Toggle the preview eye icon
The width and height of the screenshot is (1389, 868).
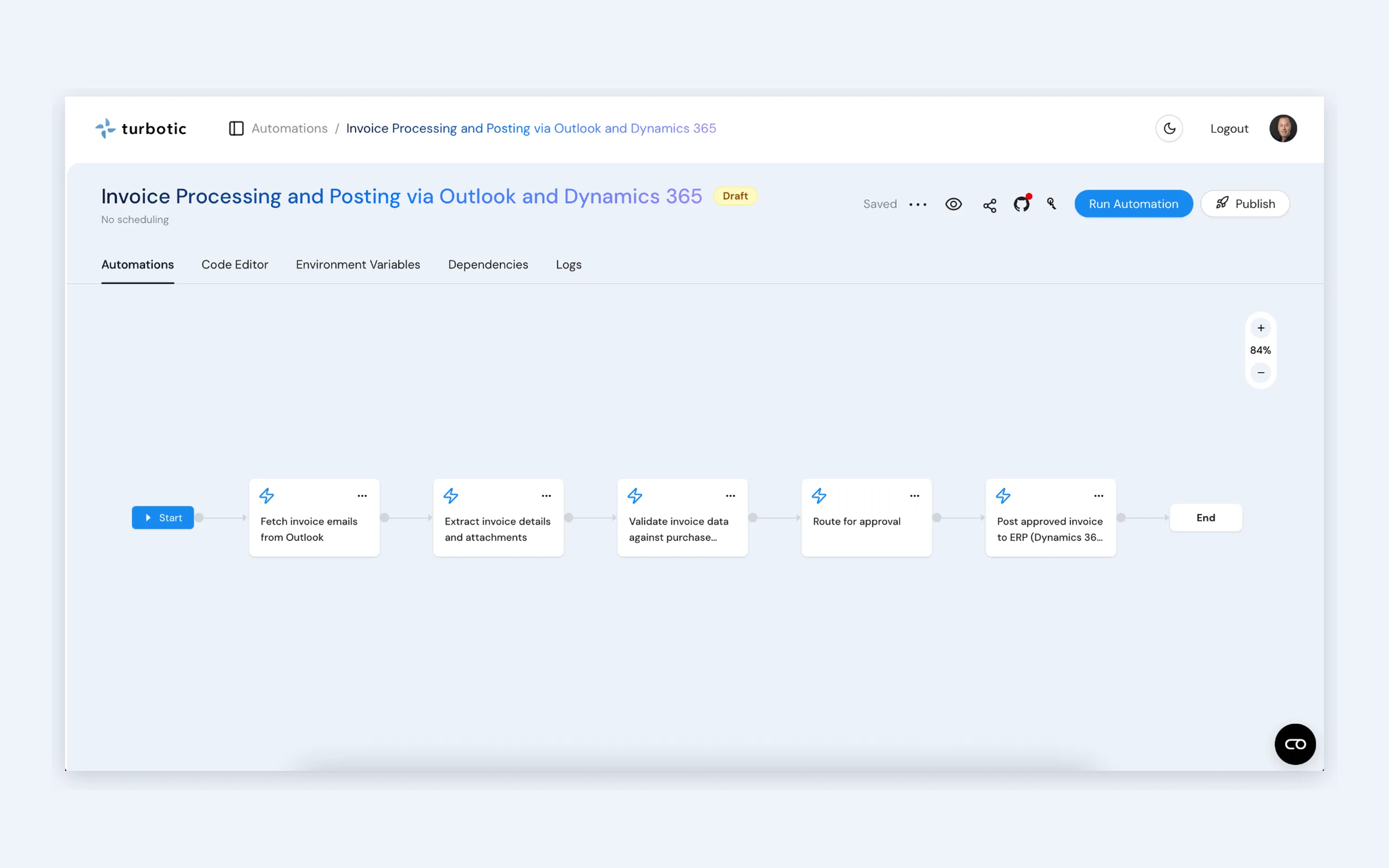(953, 205)
